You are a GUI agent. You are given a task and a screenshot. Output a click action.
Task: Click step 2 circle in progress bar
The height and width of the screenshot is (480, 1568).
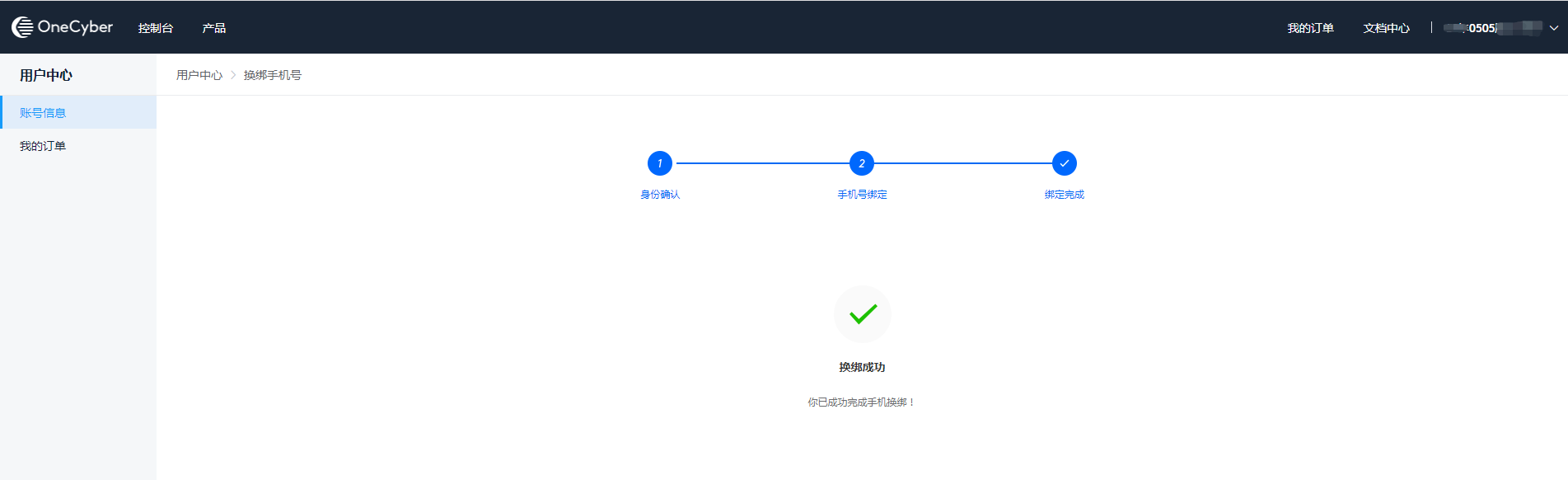pyautogui.click(x=862, y=163)
